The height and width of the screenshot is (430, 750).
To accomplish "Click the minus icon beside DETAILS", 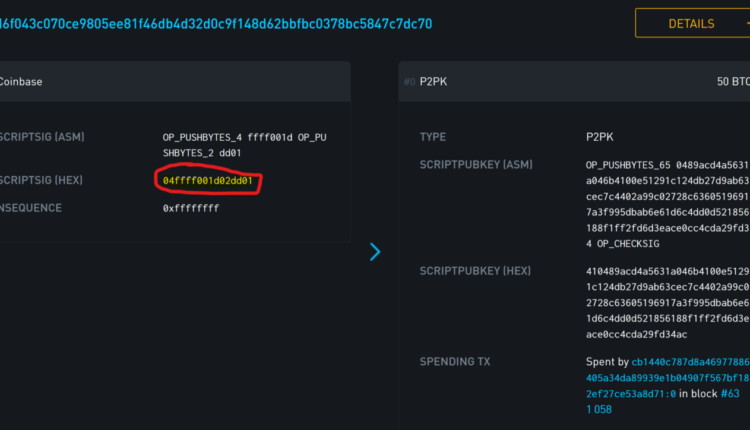I will click(745, 23).
